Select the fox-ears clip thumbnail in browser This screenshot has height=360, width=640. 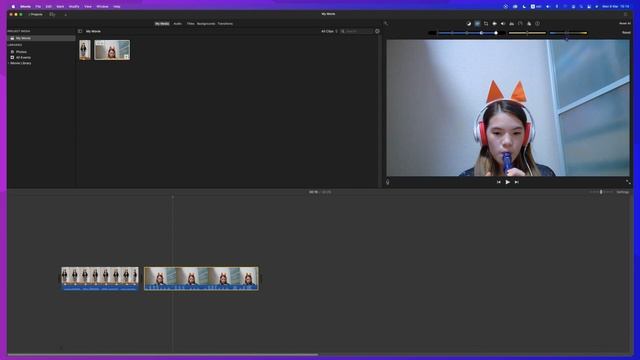112,50
